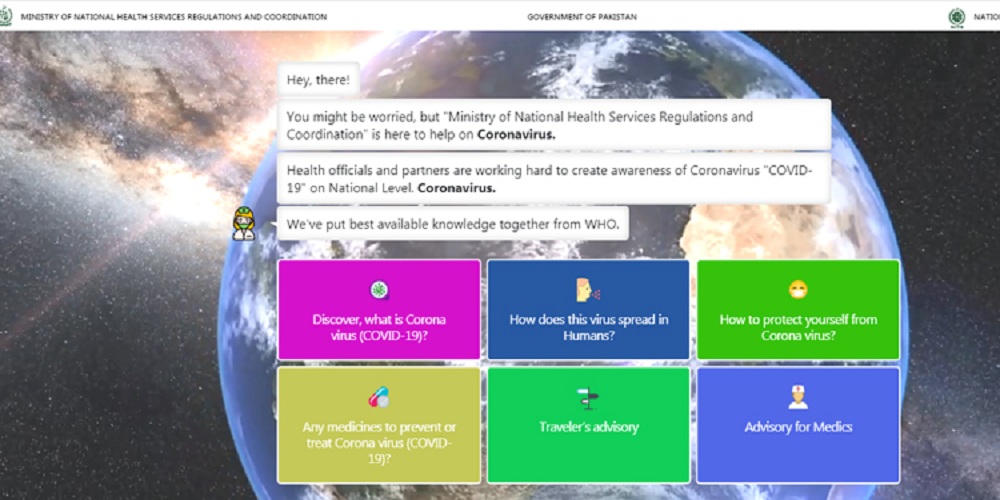Click the signpost icon for traveler's advisory
The image size is (1000, 500).
[x=588, y=398]
